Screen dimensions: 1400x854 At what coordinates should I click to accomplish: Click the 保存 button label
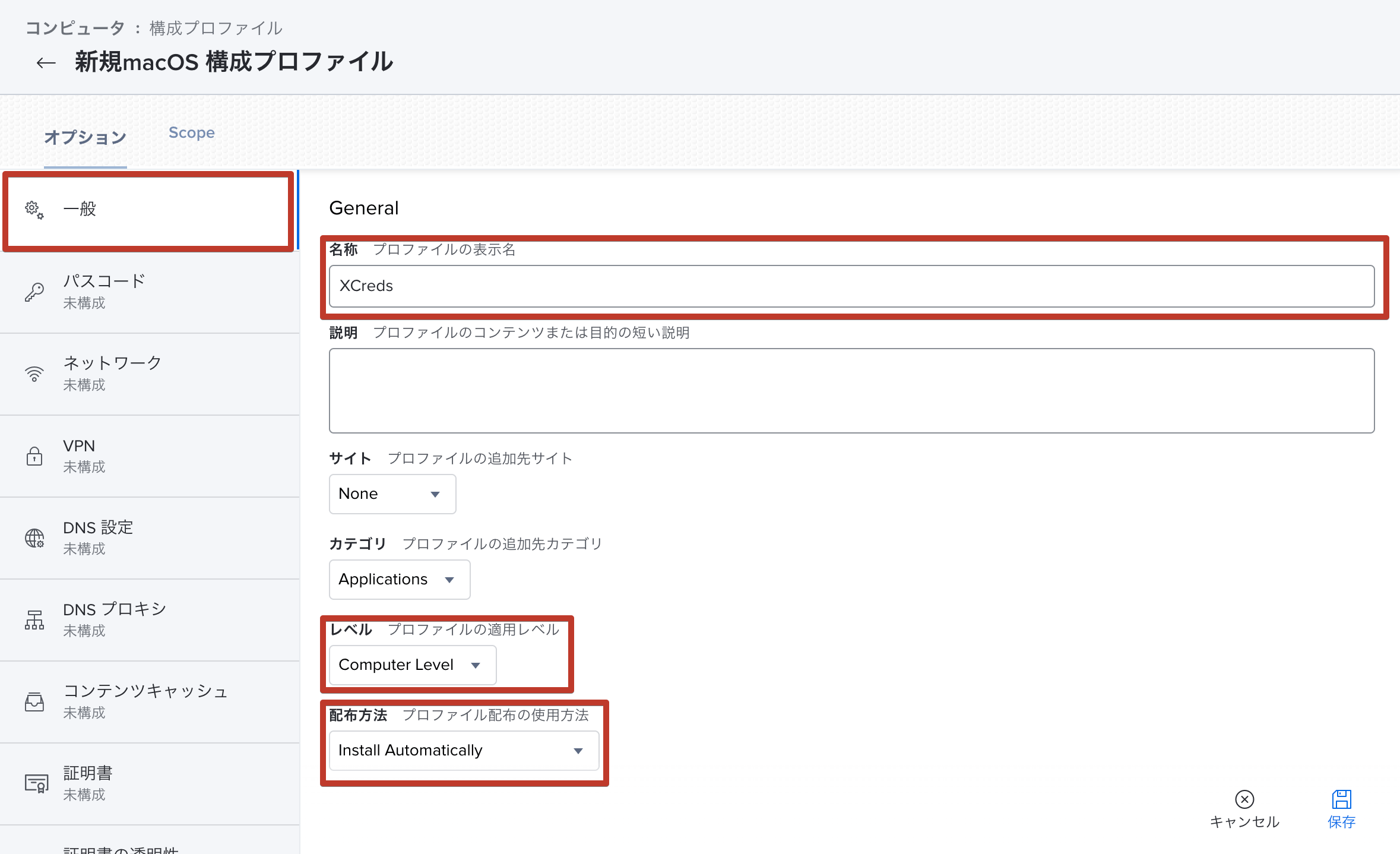click(x=1341, y=822)
